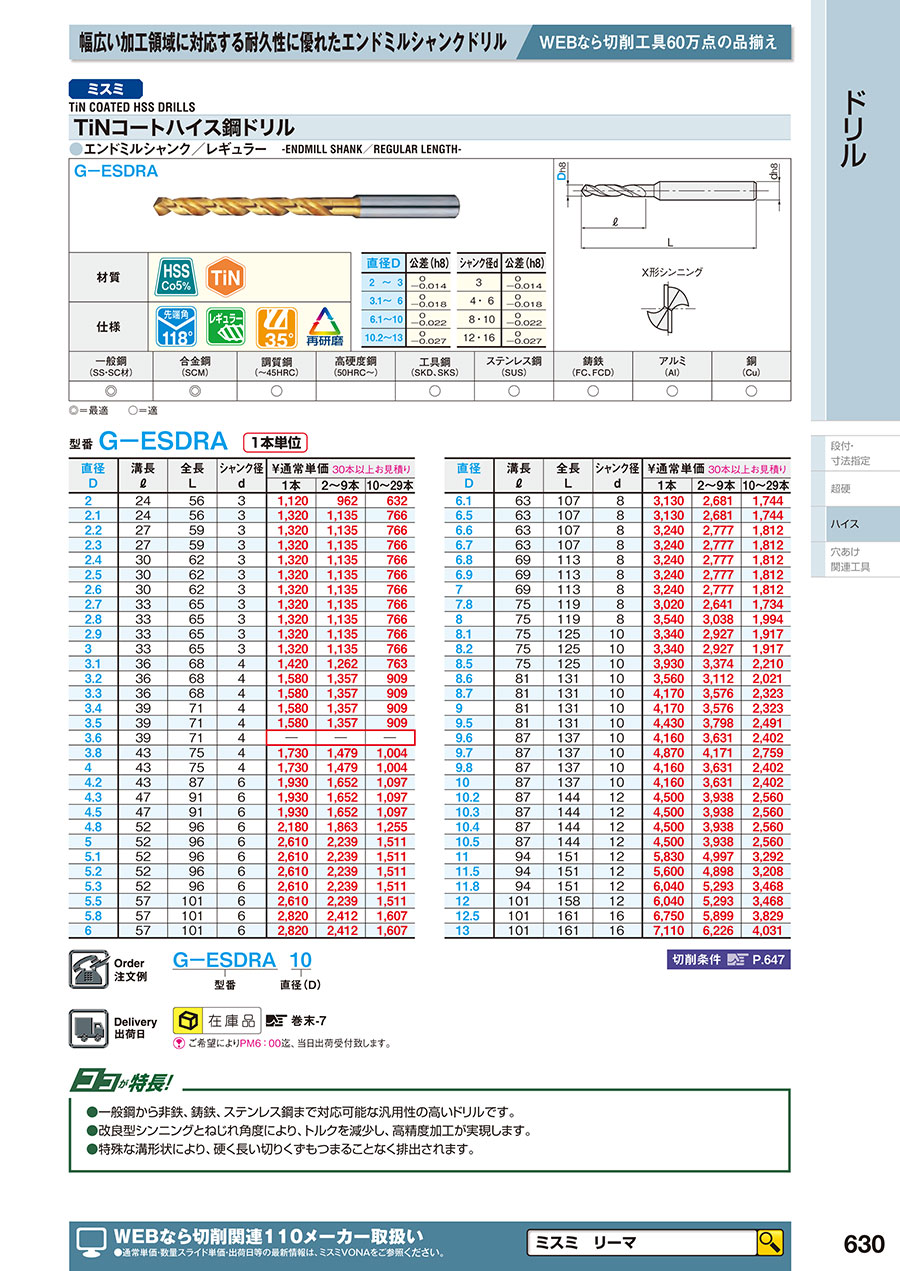Switch to the 超硬 side tab
This screenshot has width=900, height=1271.
click(x=855, y=489)
